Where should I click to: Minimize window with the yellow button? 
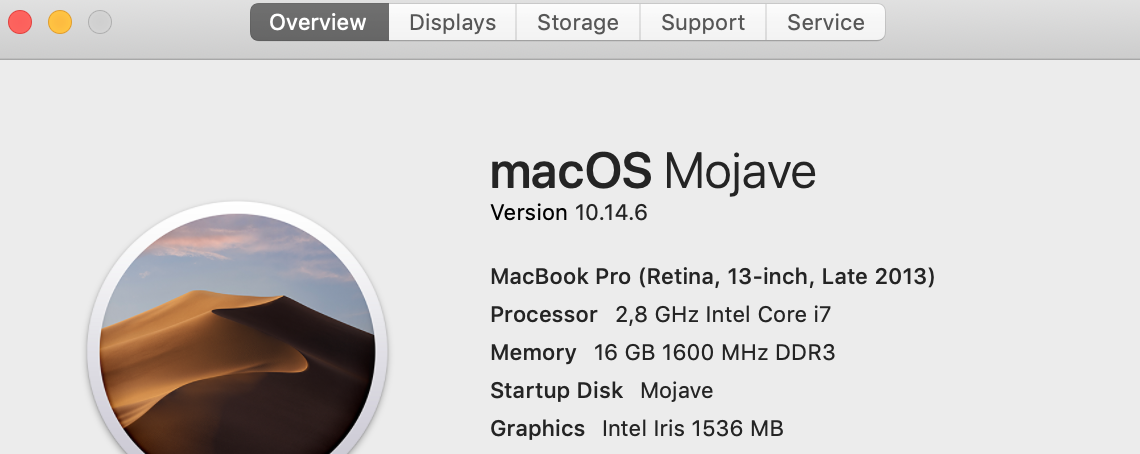pyautogui.click(x=60, y=21)
